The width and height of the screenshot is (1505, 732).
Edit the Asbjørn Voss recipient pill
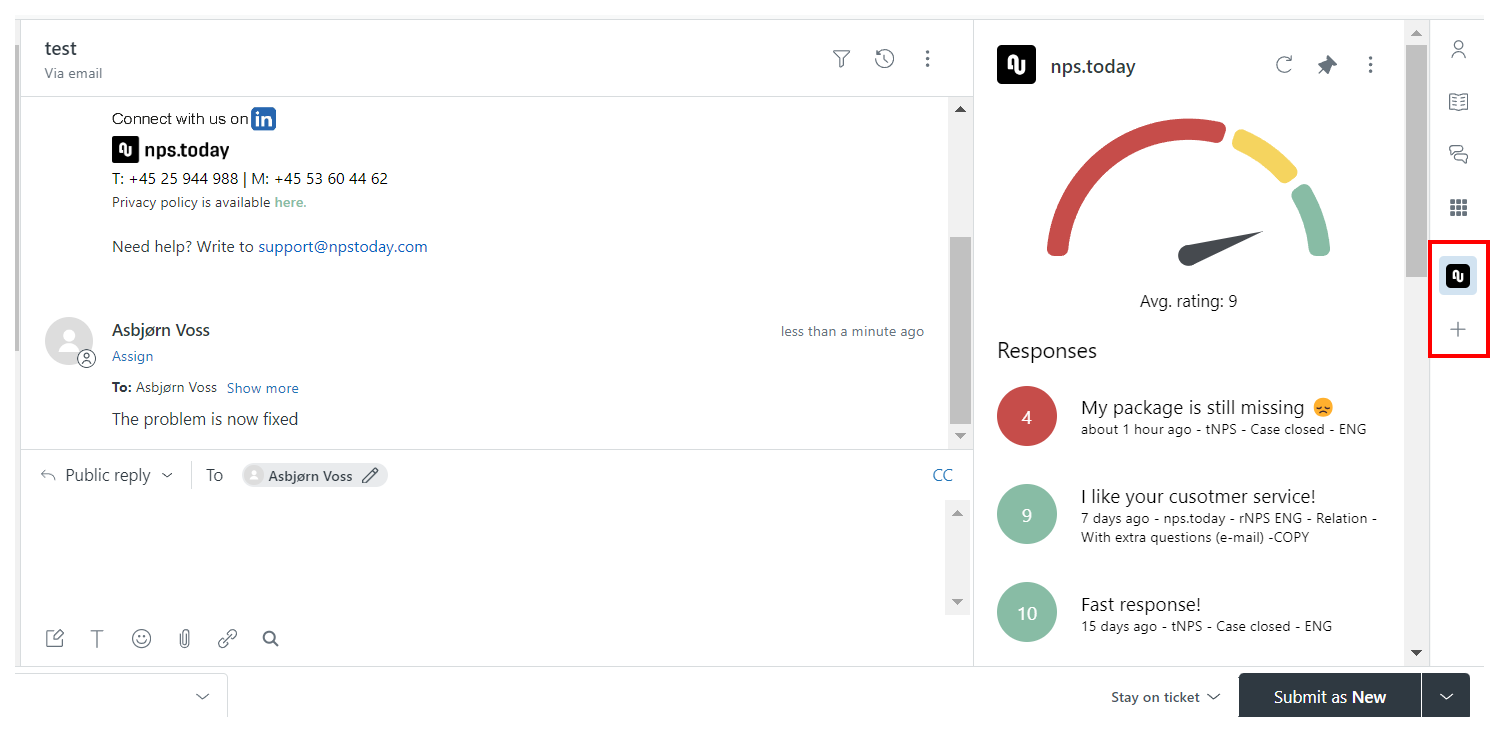coord(369,475)
